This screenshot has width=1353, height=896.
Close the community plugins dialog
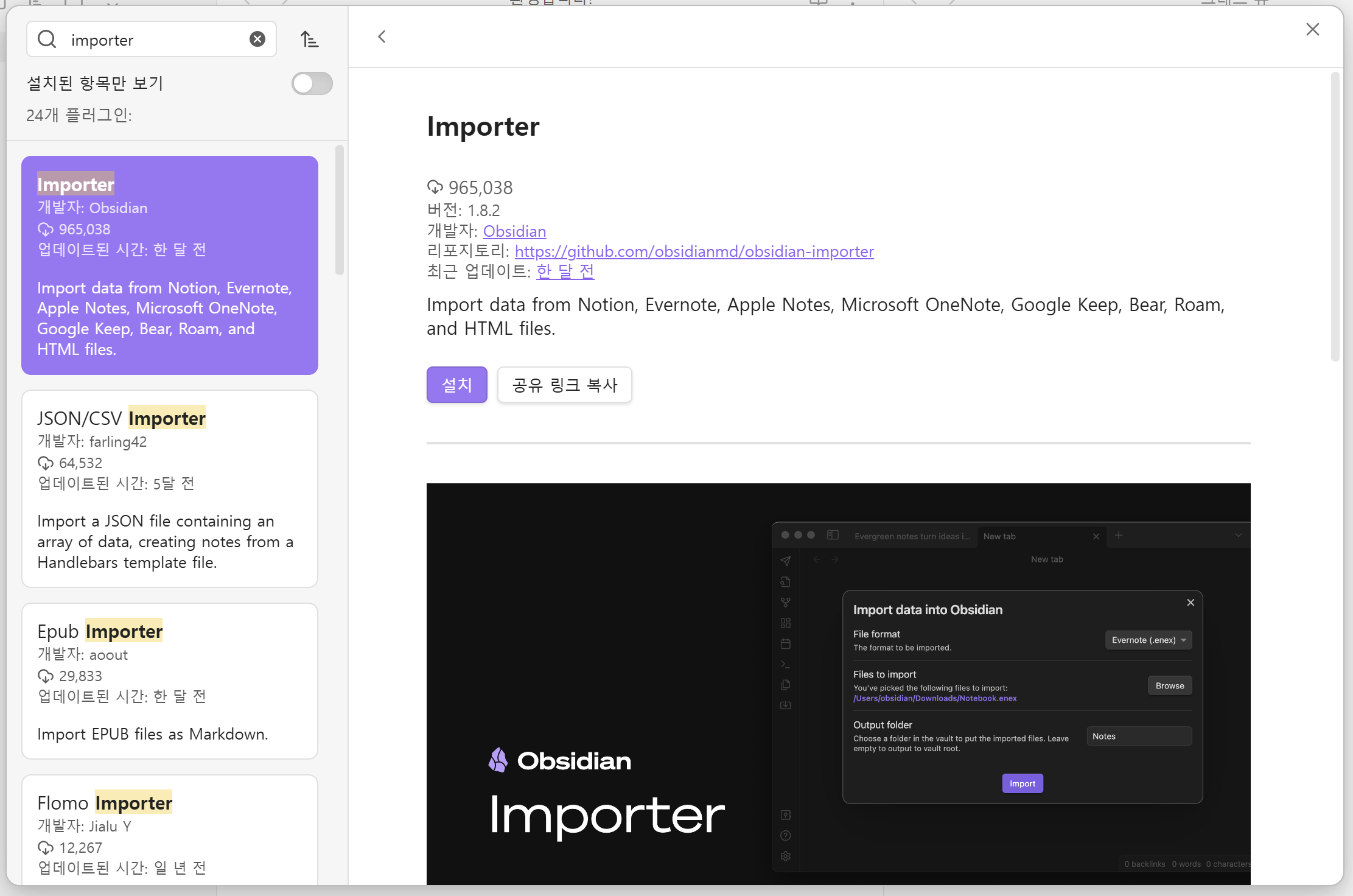point(1312,30)
